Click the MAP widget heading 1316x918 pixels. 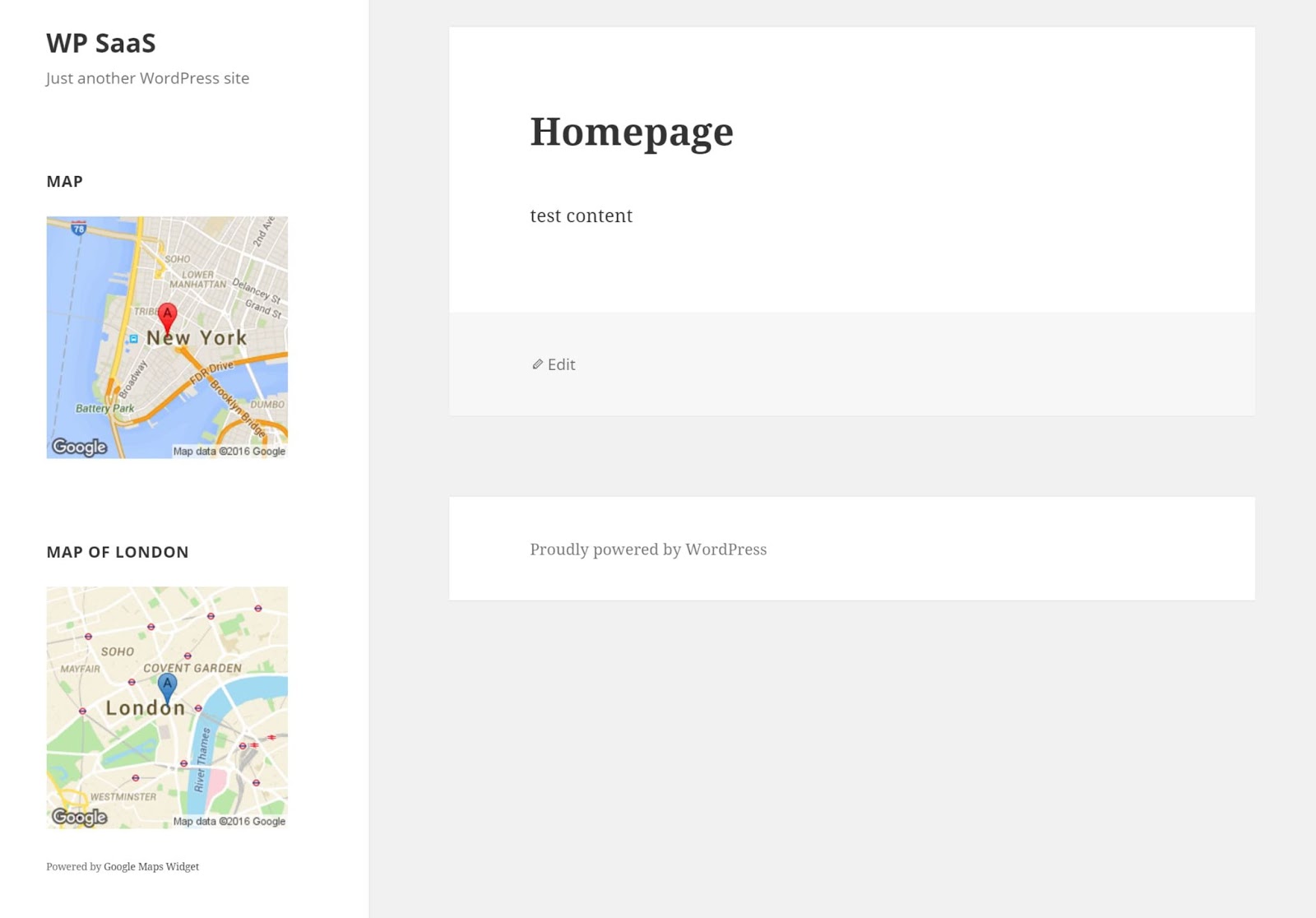point(64,182)
